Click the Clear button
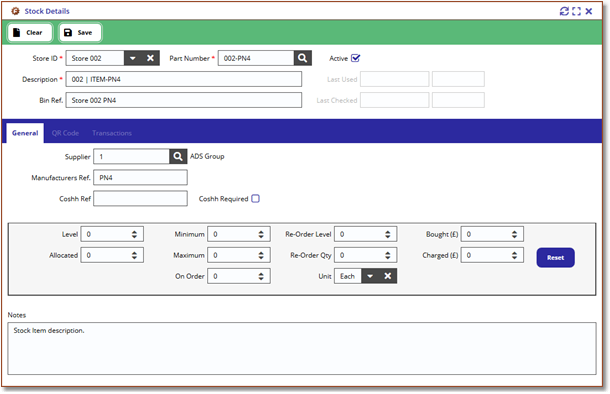 (x=30, y=33)
